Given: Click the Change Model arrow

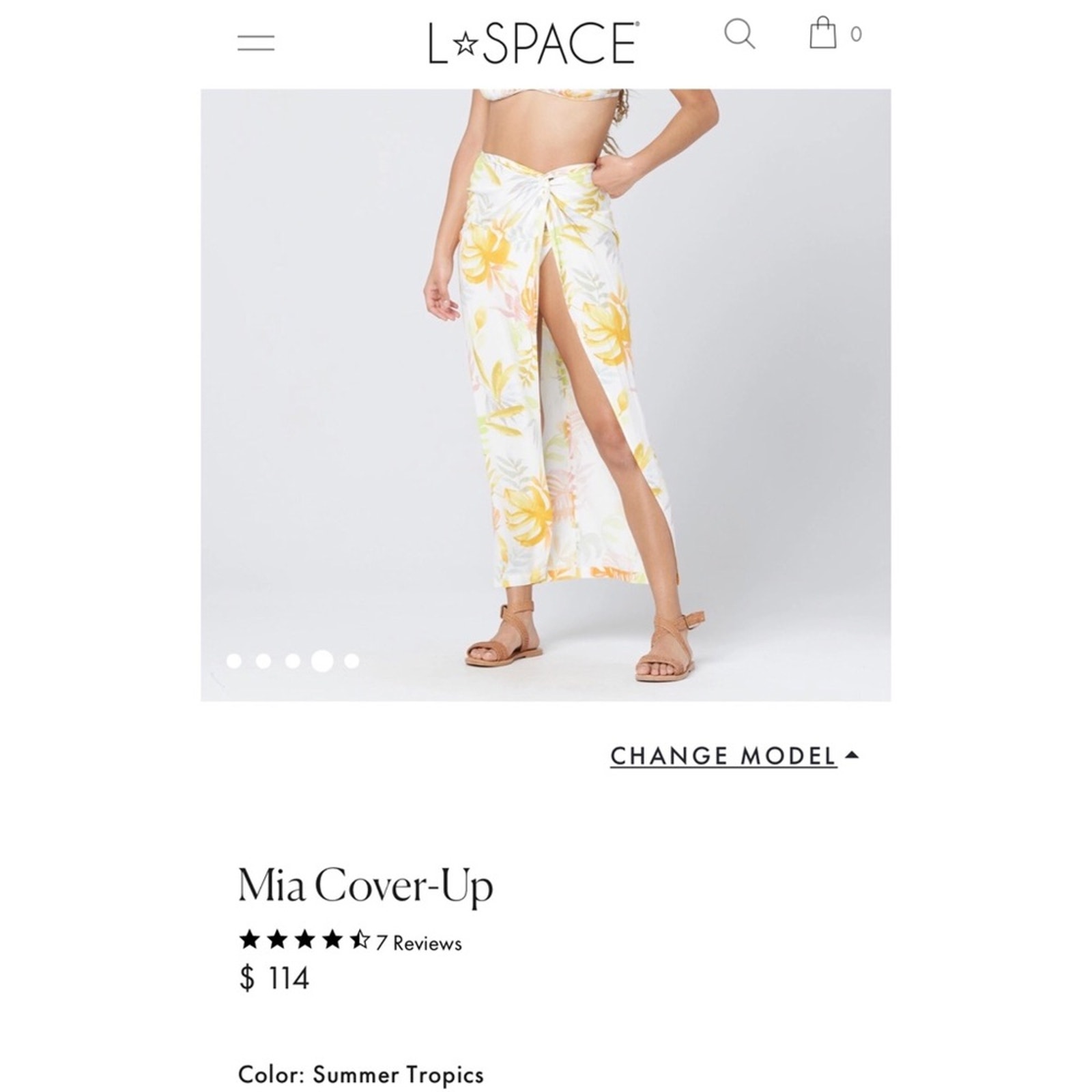Looking at the screenshot, I should point(851,755).
